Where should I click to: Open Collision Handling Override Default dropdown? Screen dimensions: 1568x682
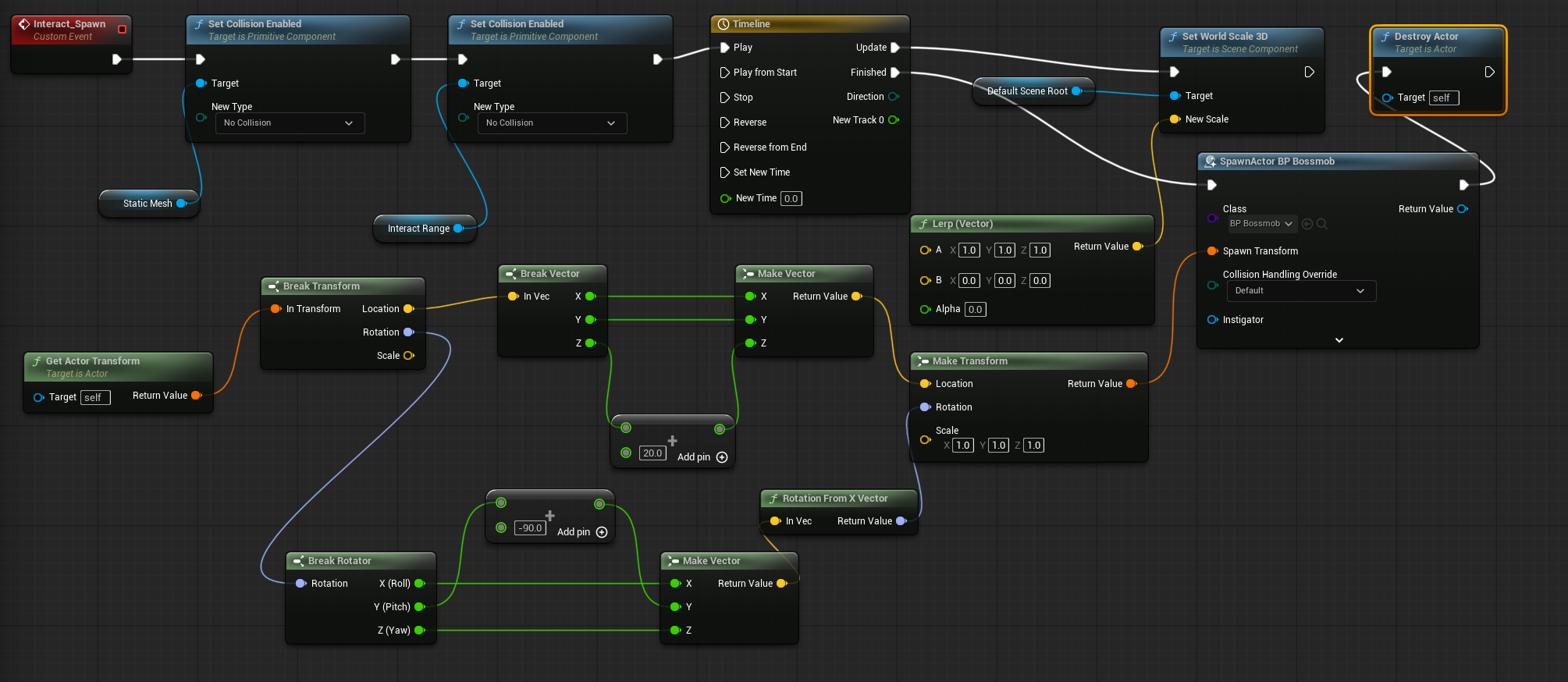coord(1301,291)
